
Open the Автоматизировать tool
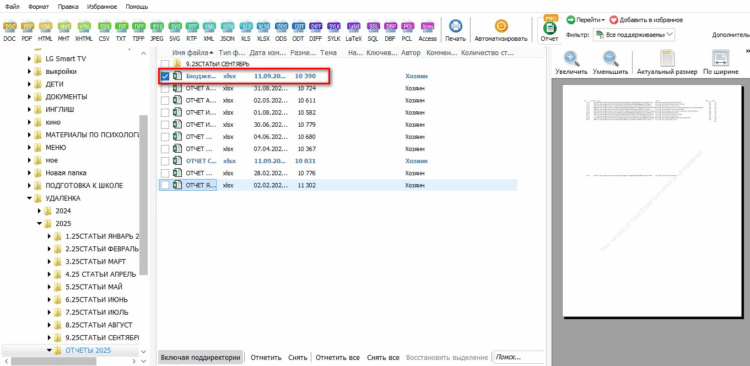tap(501, 31)
